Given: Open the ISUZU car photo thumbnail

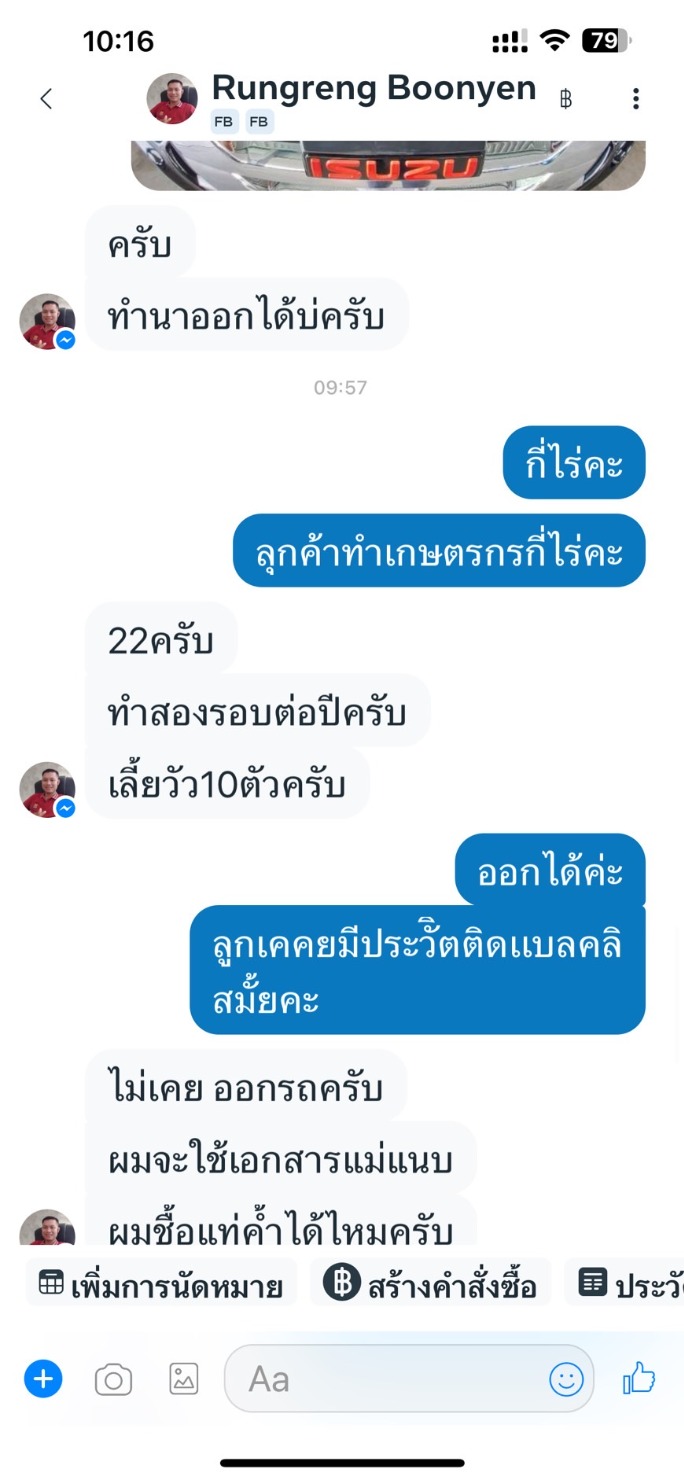Looking at the screenshot, I should pos(388,165).
